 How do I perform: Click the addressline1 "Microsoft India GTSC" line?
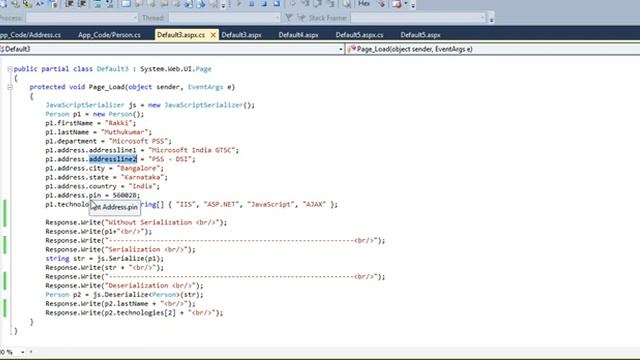click(142, 150)
